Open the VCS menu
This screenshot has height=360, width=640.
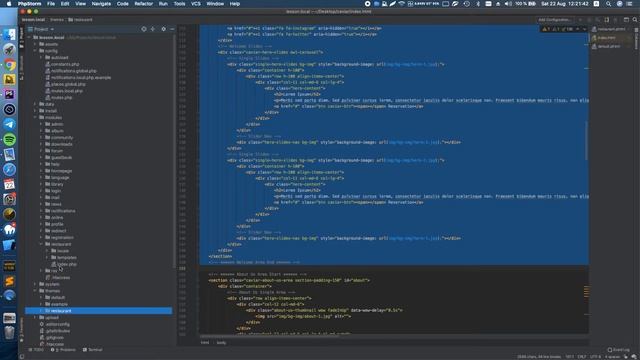(196, 4)
